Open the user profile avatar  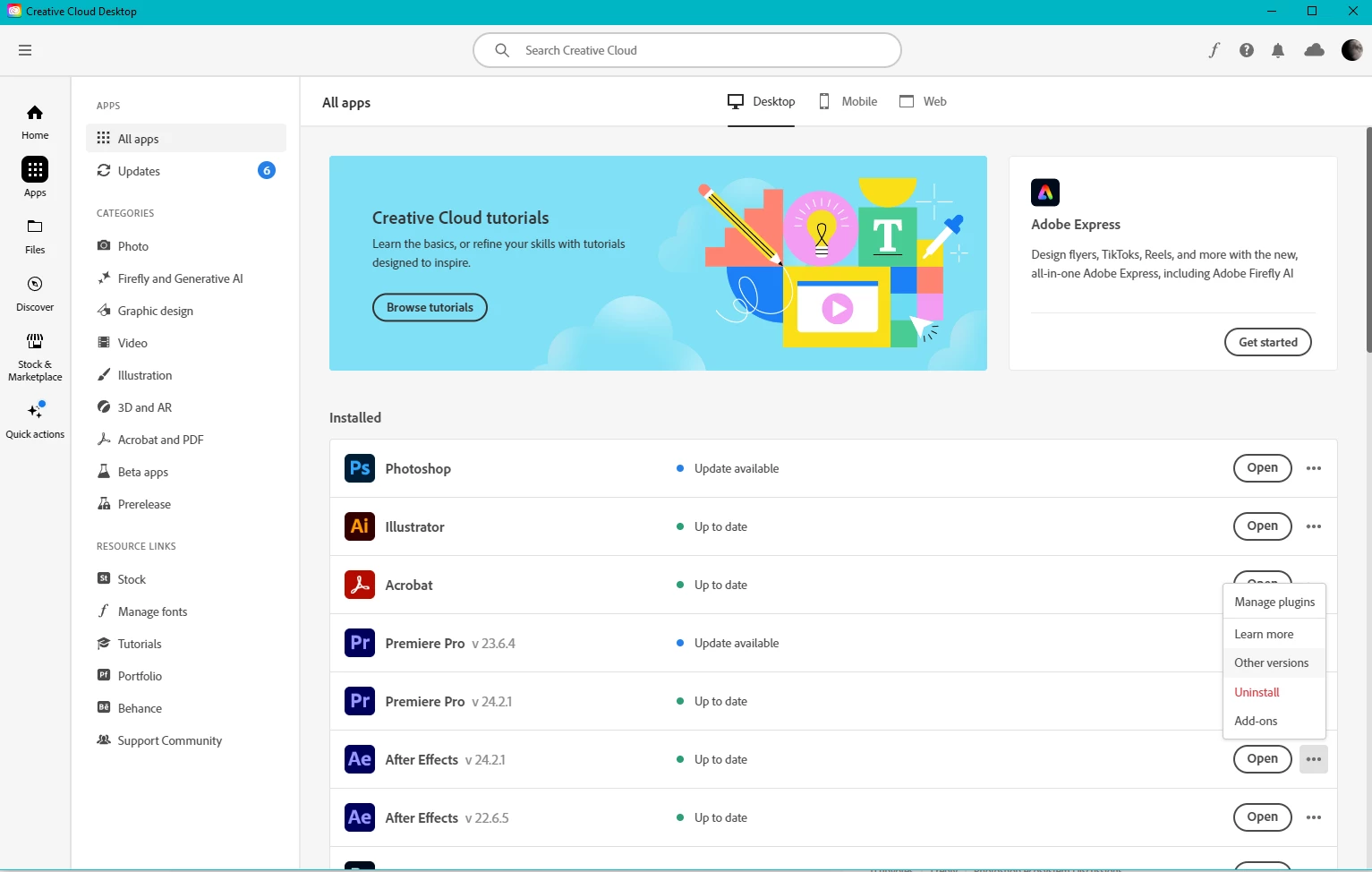click(x=1352, y=50)
